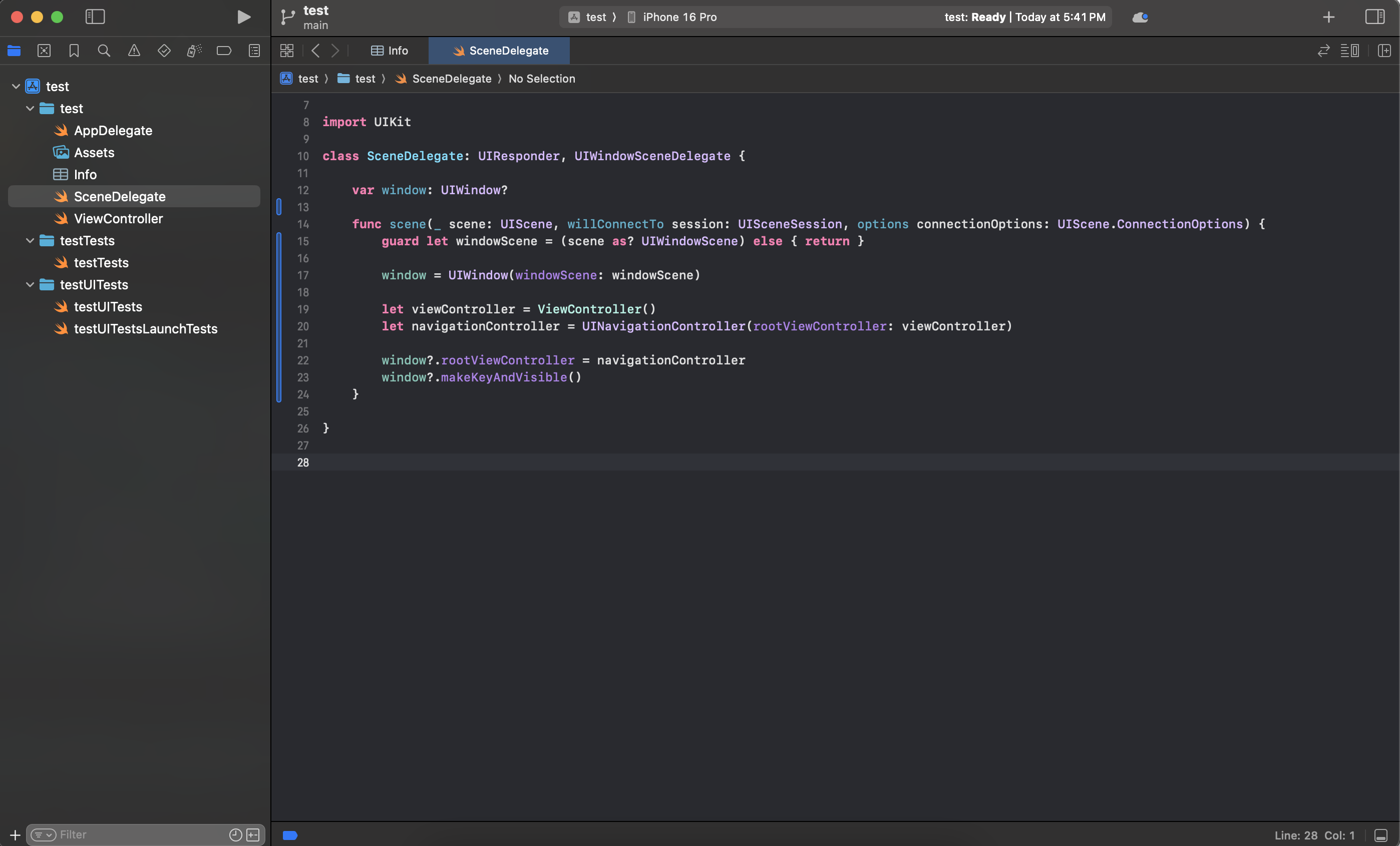Screen dimensions: 1400x846
Task: Click the library plus button
Action: coord(1328,17)
